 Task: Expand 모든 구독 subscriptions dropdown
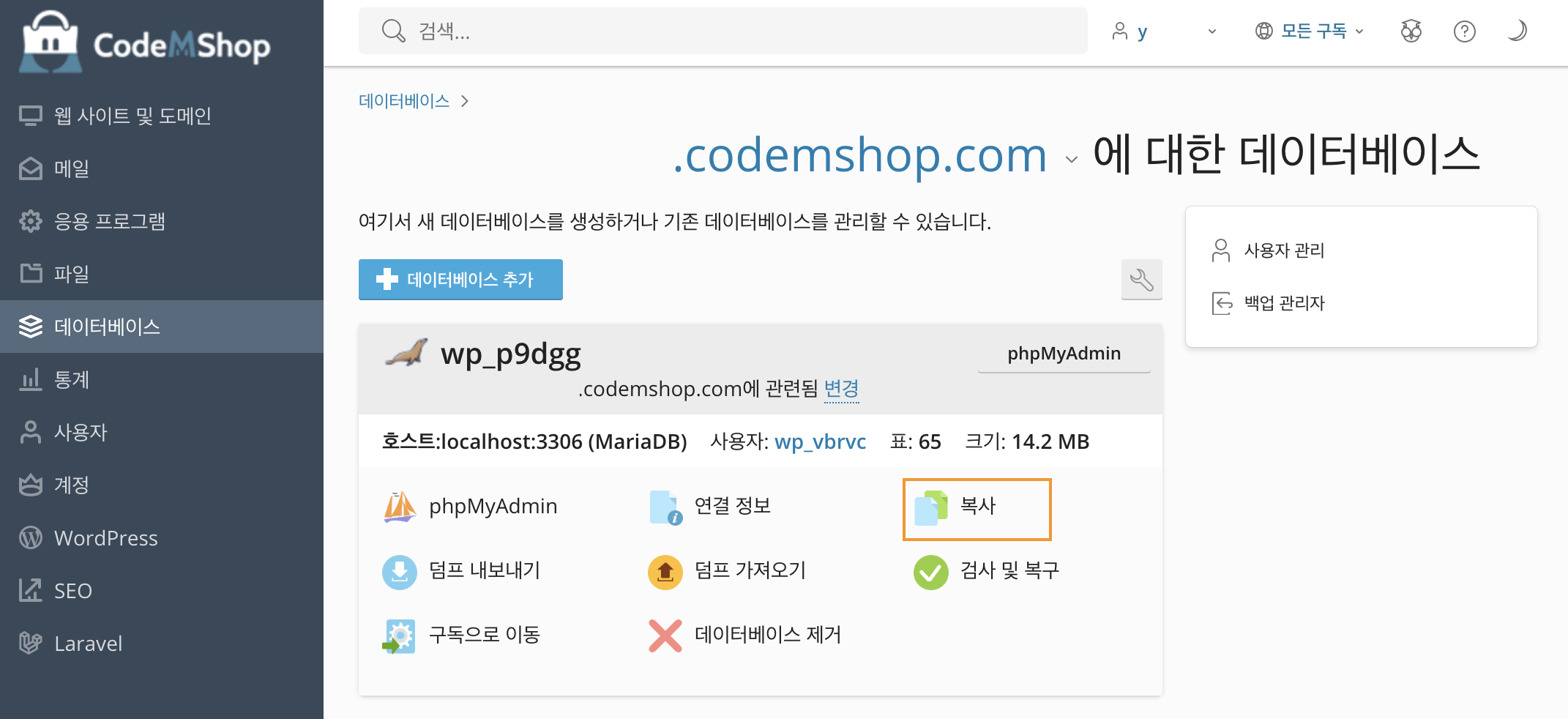point(1310,31)
